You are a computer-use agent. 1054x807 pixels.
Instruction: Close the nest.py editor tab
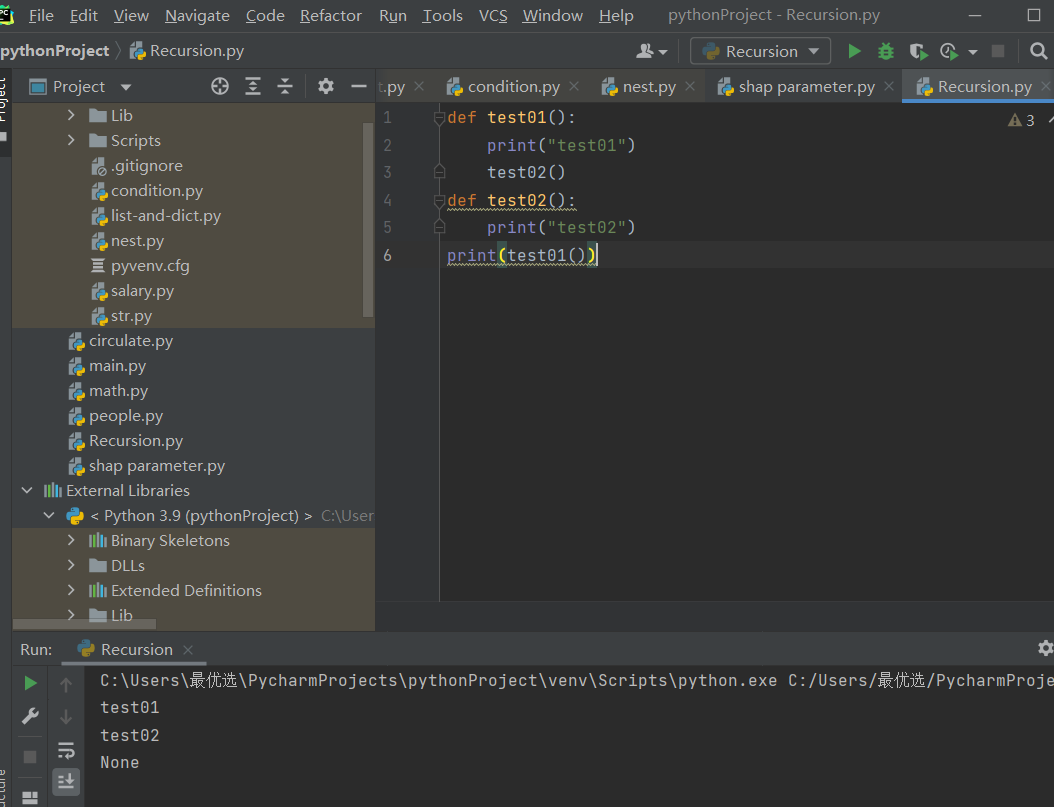690,86
